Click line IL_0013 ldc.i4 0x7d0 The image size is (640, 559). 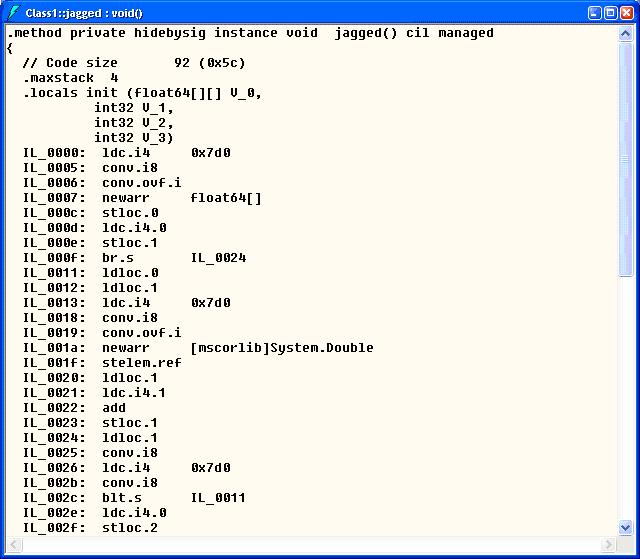click(127, 303)
